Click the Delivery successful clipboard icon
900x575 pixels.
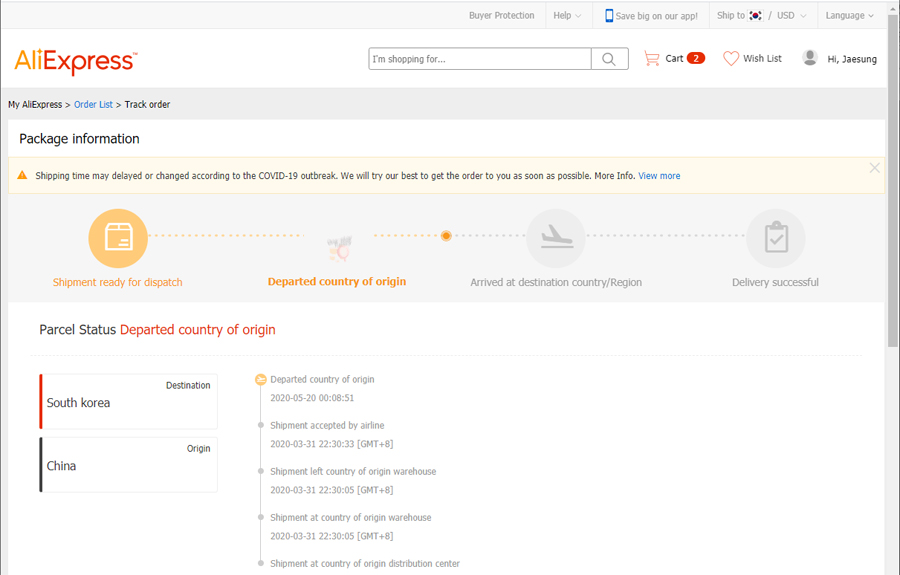pyautogui.click(x=775, y=238)
